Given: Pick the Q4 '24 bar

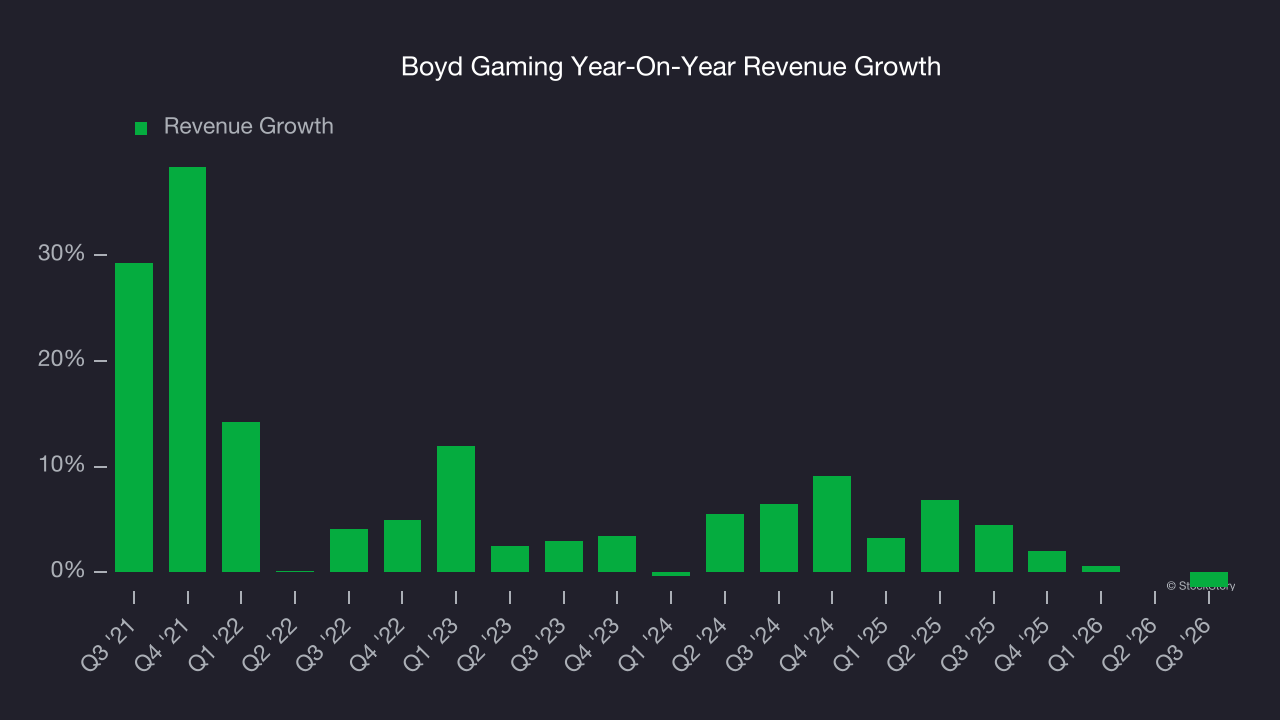Looking at the screenshot, I should 832,524.
